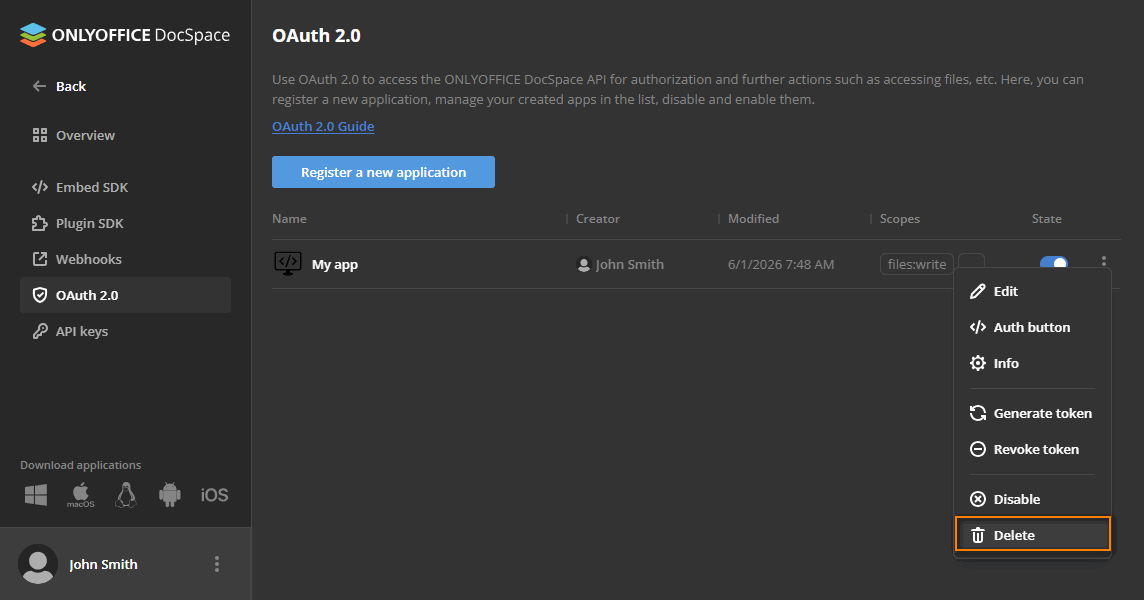This screenshot has height=600, width=1144.
Task: Click Register a new application
Action: (383, 172)
